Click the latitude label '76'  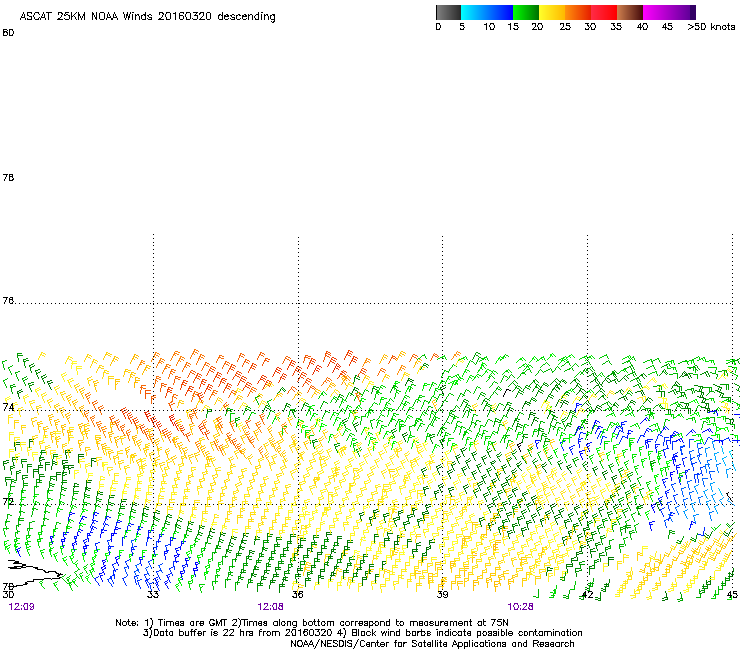(8, 300)
